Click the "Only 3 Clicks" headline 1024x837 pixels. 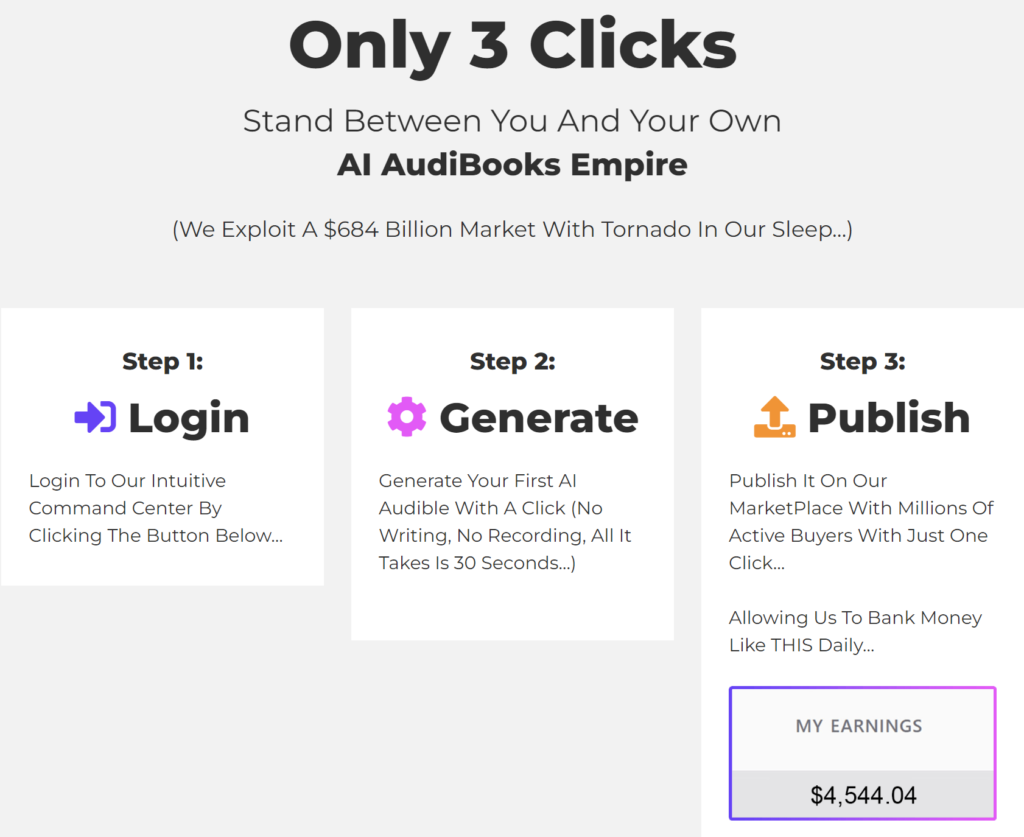(513, 45)
